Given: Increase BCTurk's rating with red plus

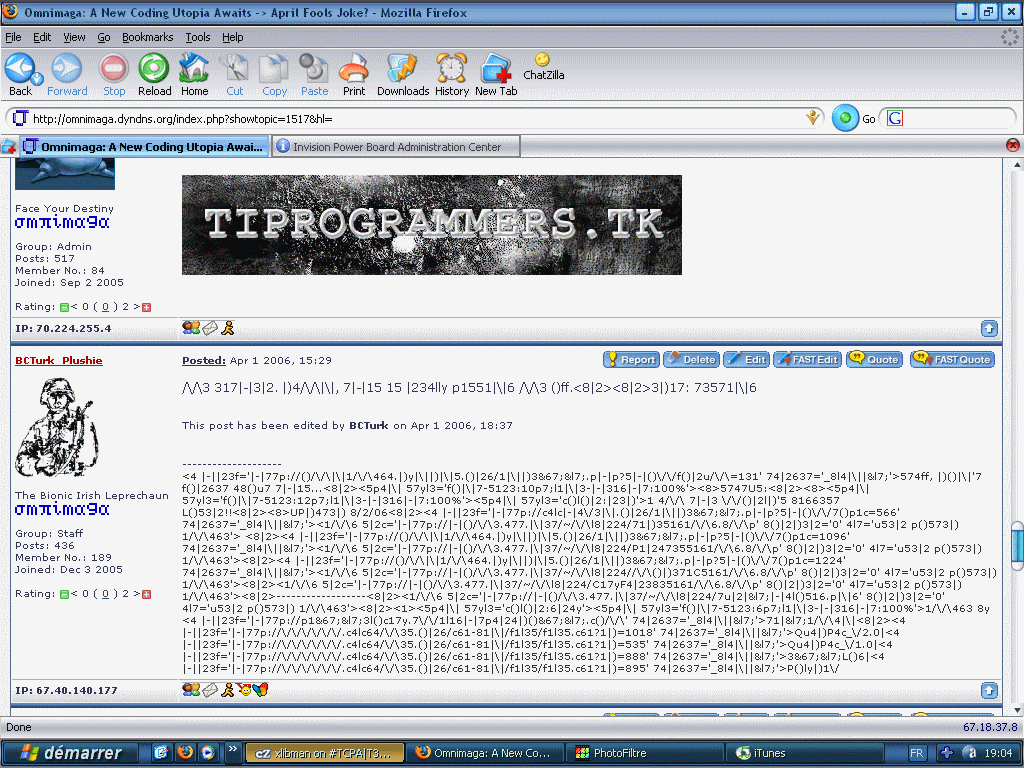Looking at the screenshot, I should [147, 594].
